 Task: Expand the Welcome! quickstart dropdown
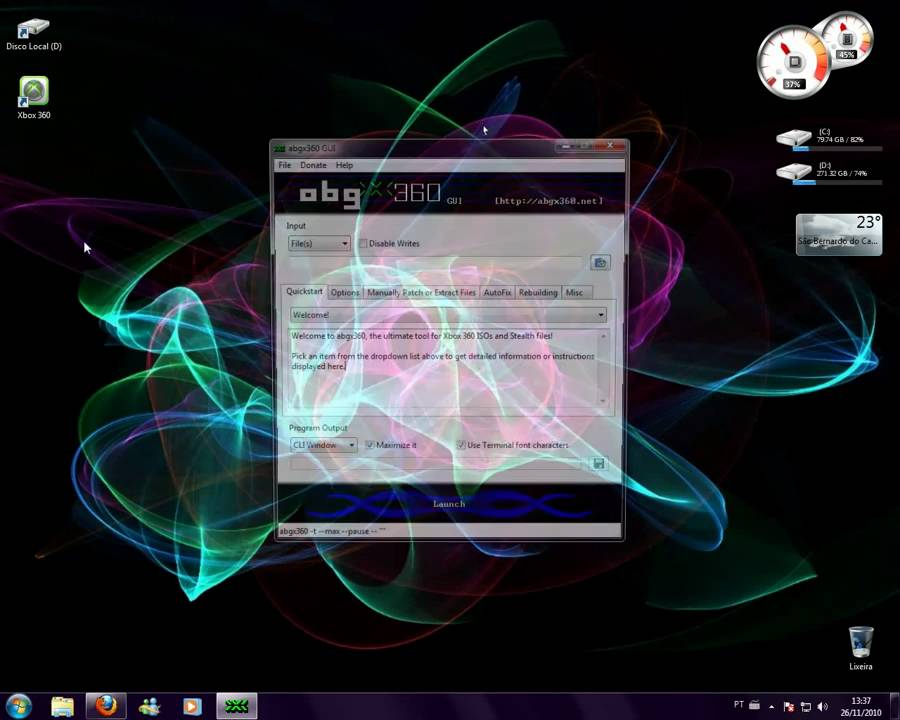[x=448, y=315]
